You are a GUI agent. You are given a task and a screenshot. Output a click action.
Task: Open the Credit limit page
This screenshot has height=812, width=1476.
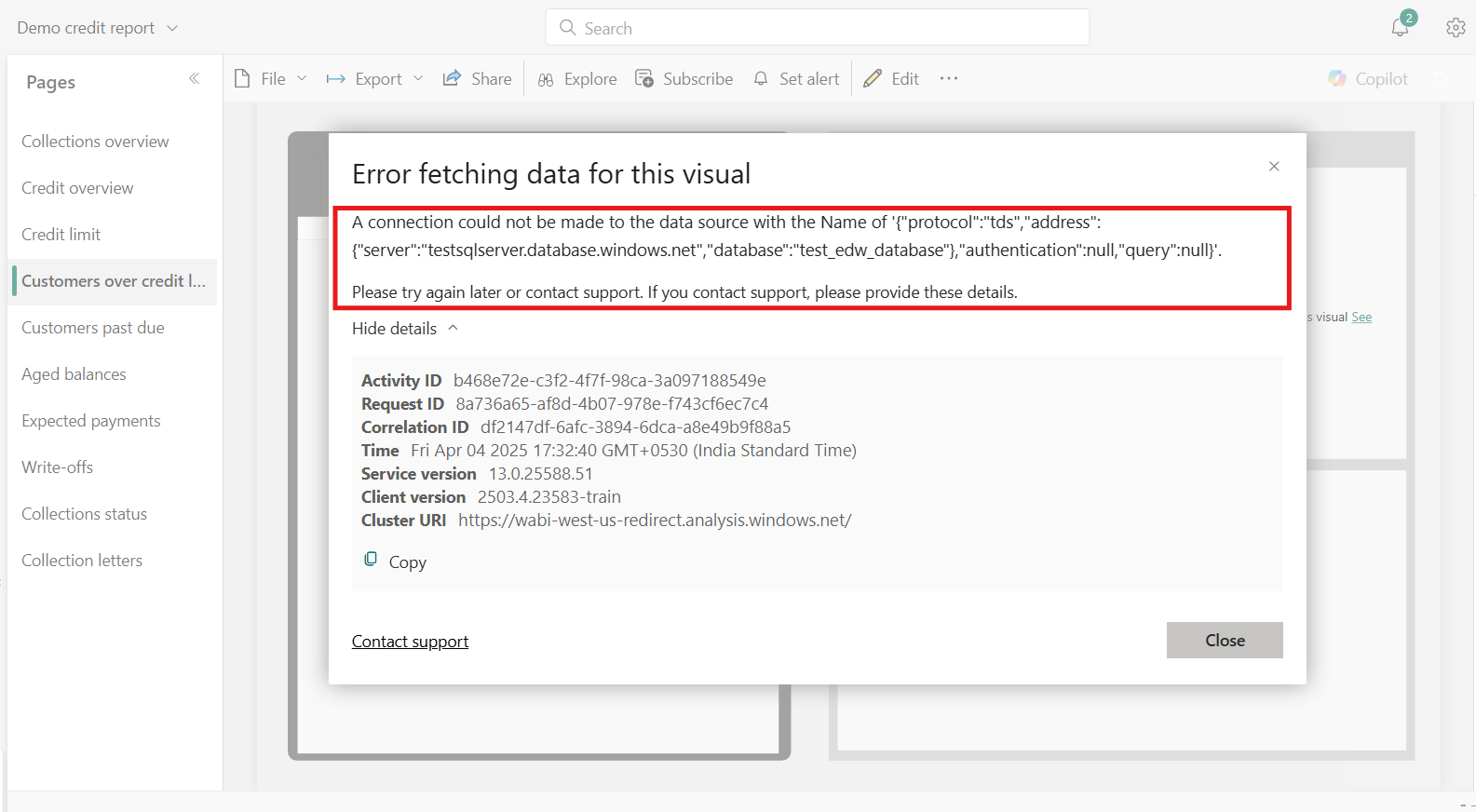(x=61, y=235)
